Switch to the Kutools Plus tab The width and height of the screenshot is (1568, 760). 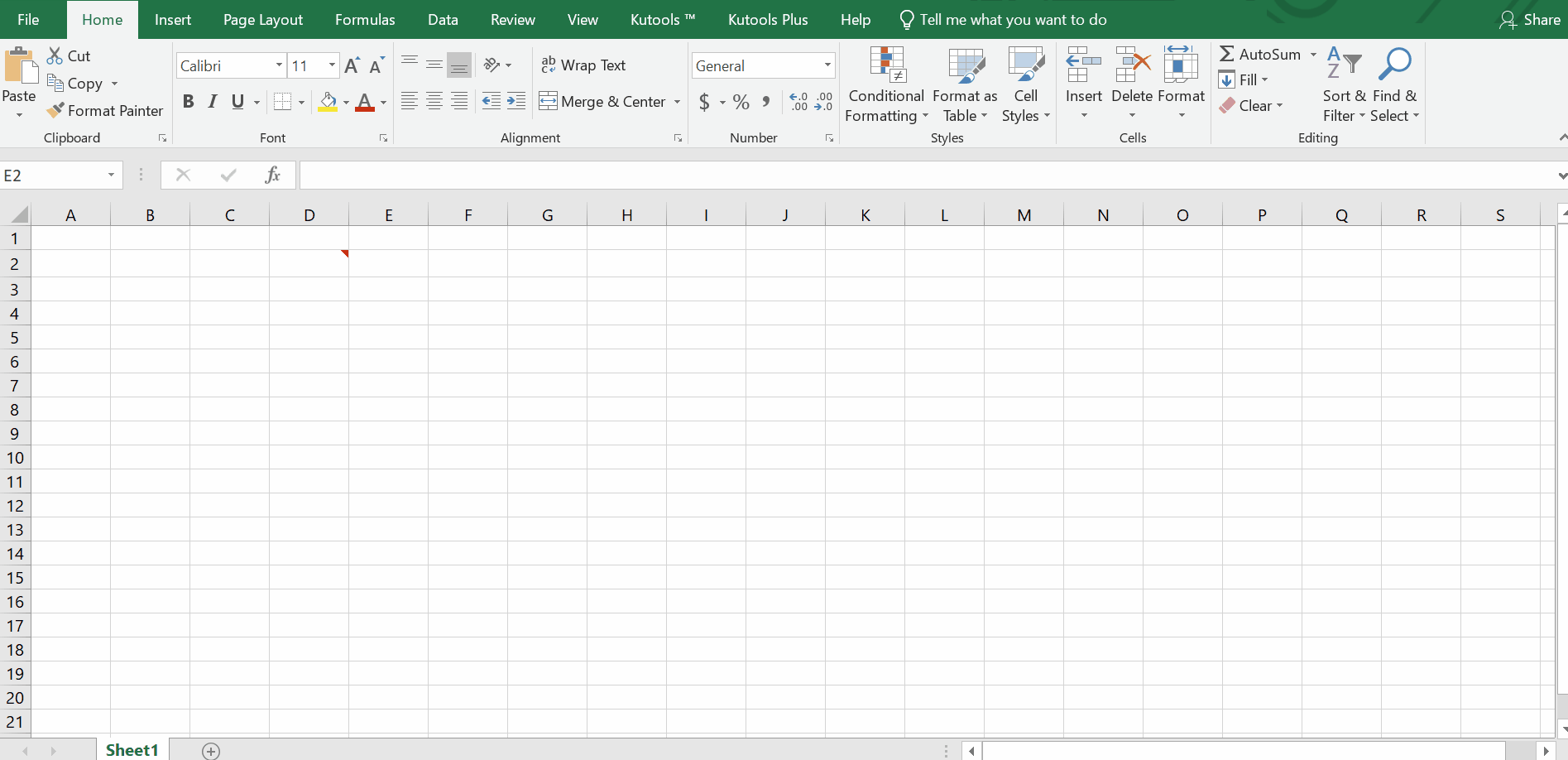768,20
